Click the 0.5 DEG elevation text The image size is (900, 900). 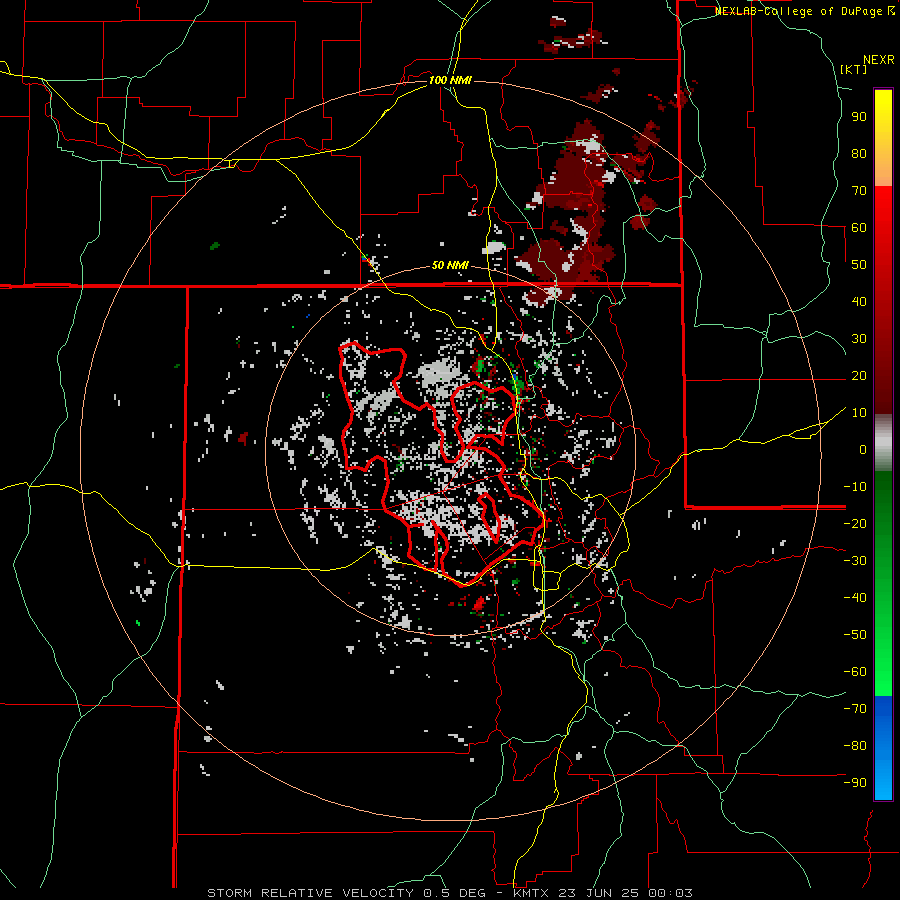(453, 893)
